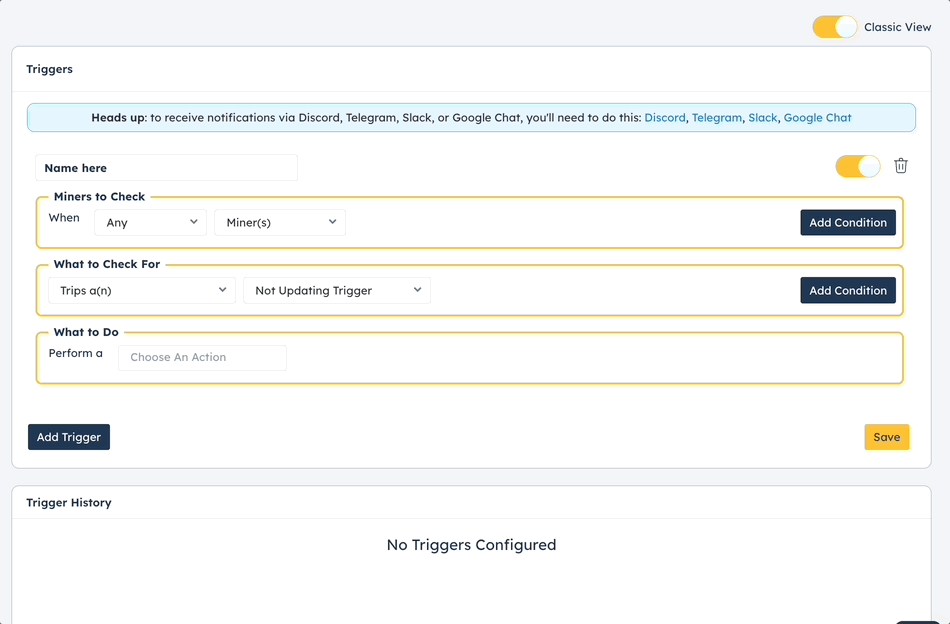Open the Google Chat link
This screenshot has width=950, height=624.
tap(817, 118)
